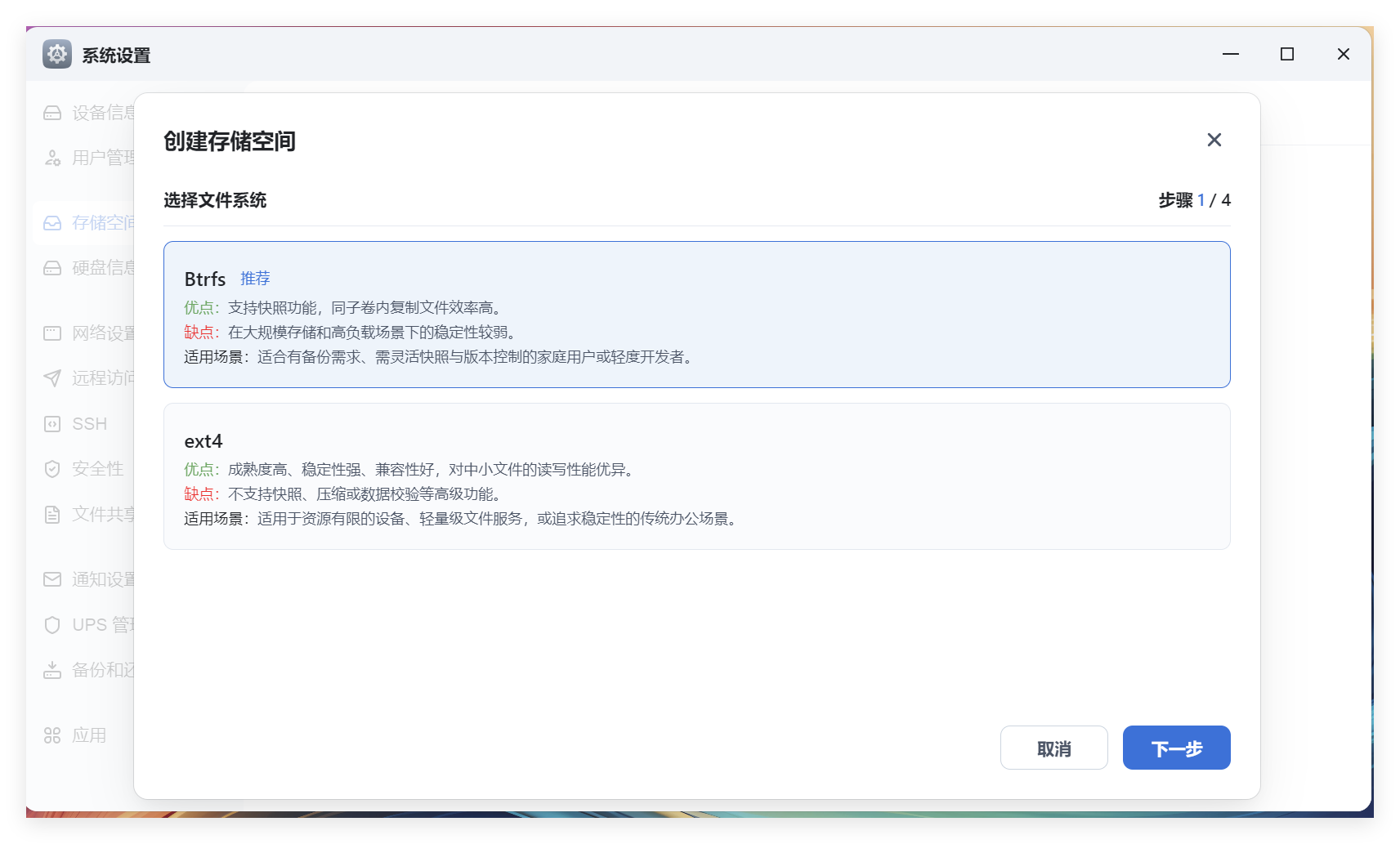Go to 网络设置 using its sidebar icon
This screenshot has width=1400, height=844.
click(52, 333)
